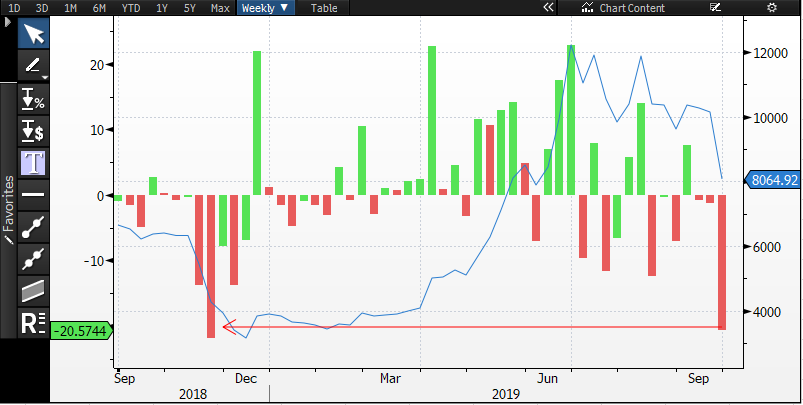Choose the pencil annotation tool

tap(34, 66)
